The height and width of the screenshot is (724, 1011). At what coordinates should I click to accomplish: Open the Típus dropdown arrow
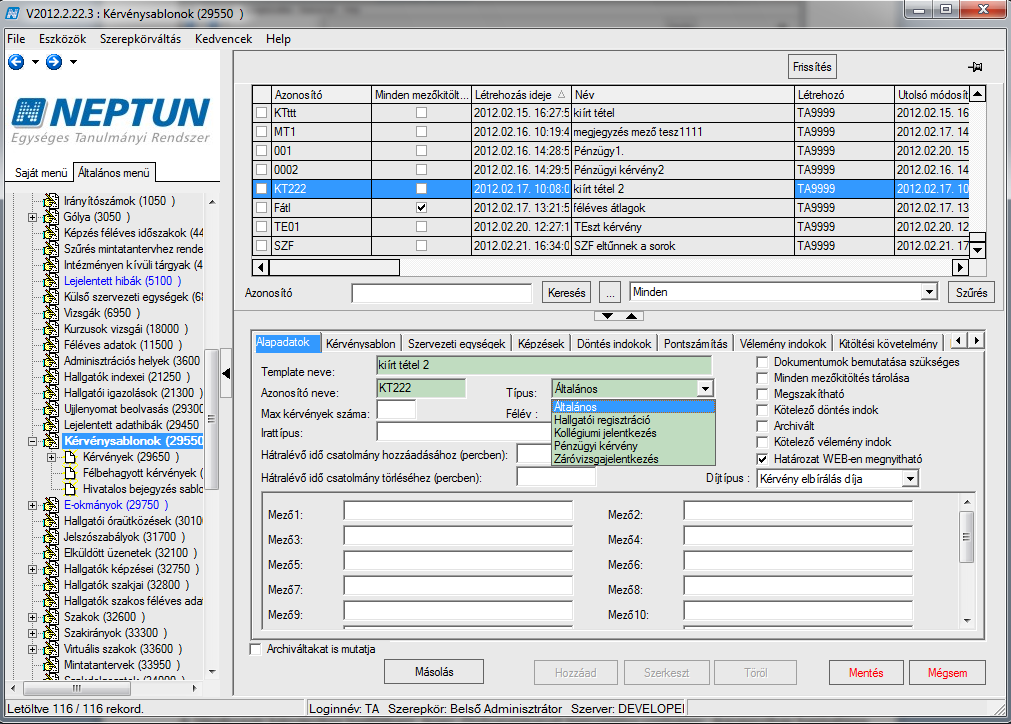[x=705, y=389]
